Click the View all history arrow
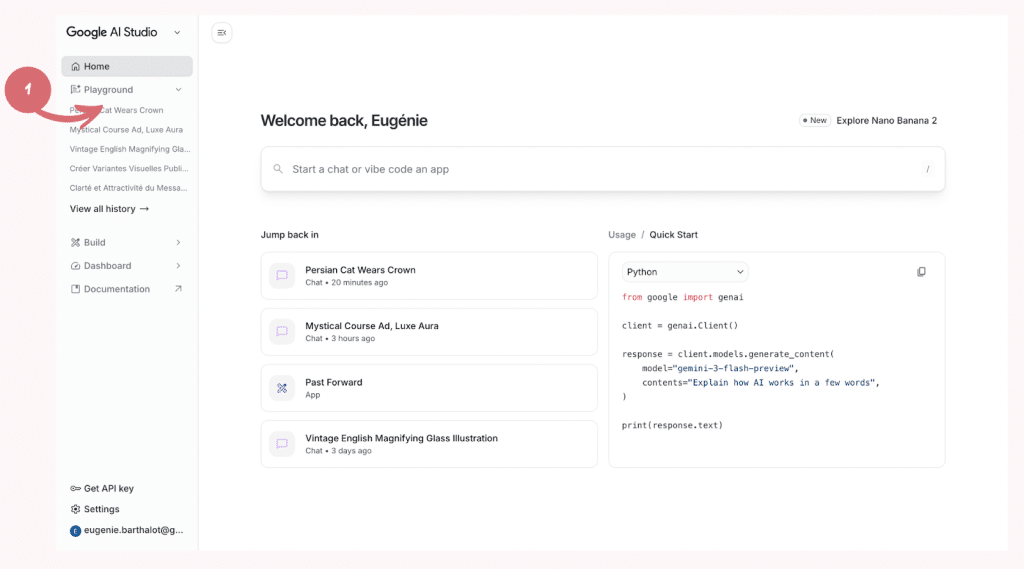1024x569 pixels. 144,209
